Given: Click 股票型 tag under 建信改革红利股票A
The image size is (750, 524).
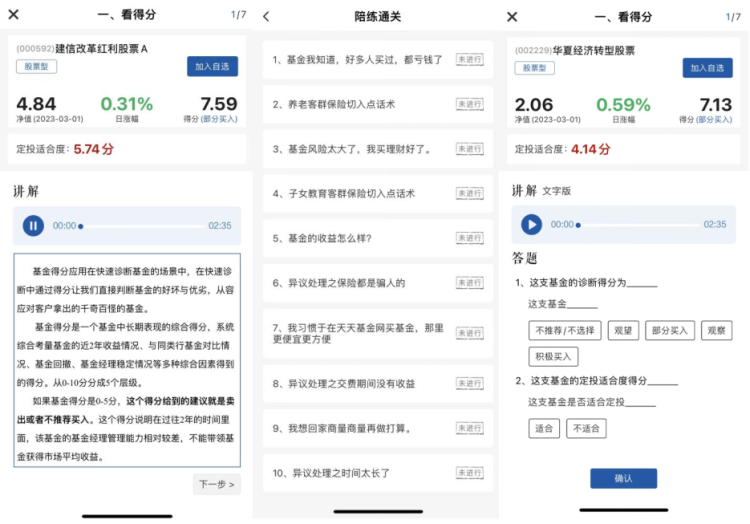Looking at the screenshot, I should 36,66.
